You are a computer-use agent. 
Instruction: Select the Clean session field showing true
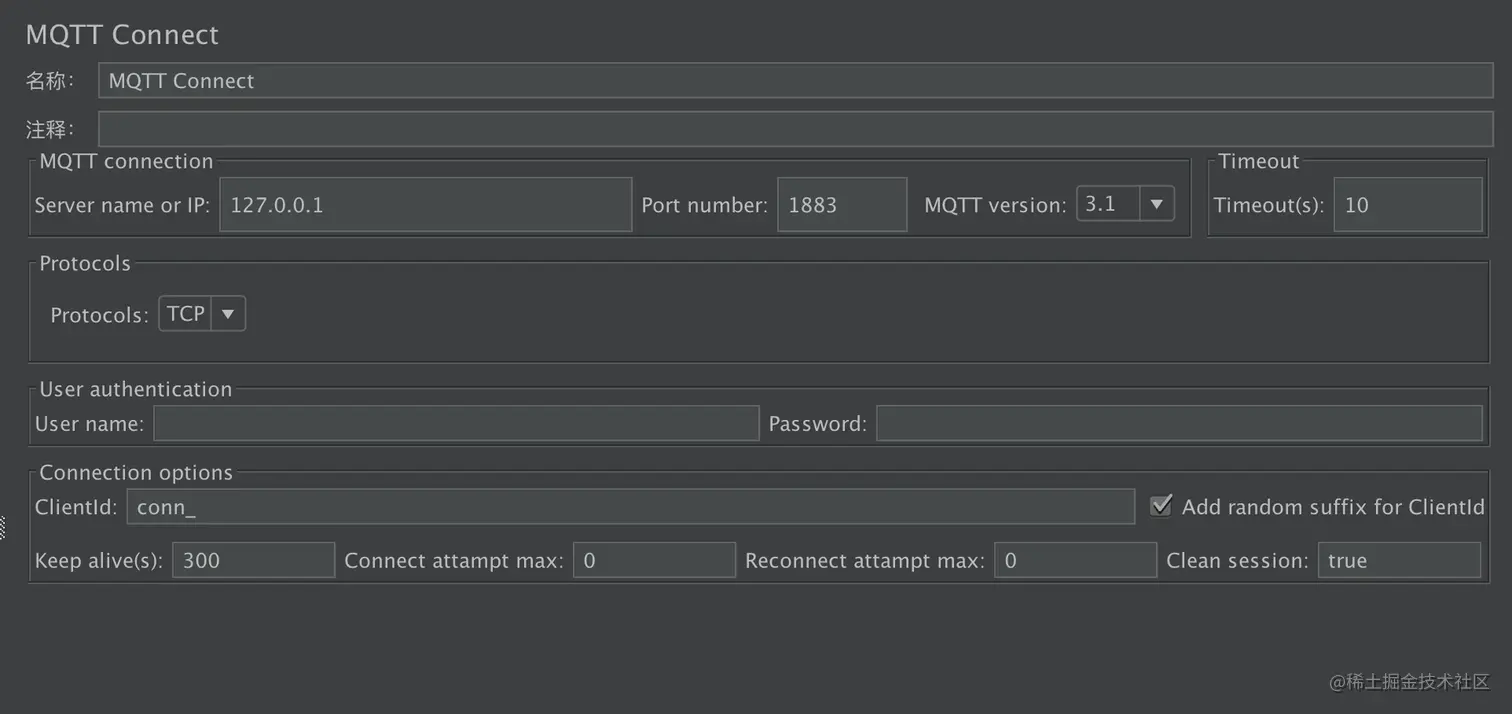(1399, 560)
